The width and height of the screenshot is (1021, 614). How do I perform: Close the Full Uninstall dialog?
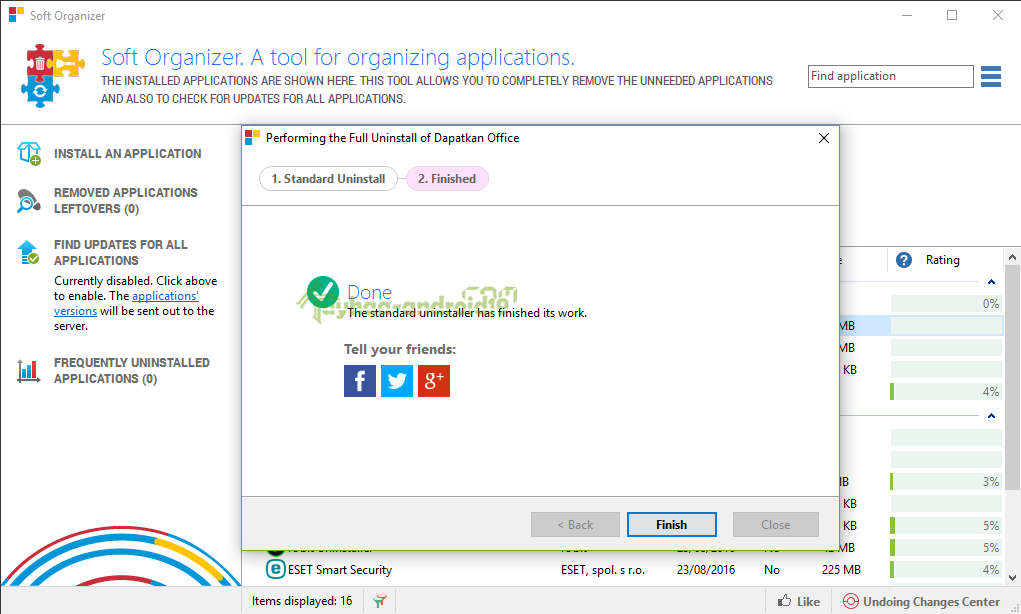point(824,138)
